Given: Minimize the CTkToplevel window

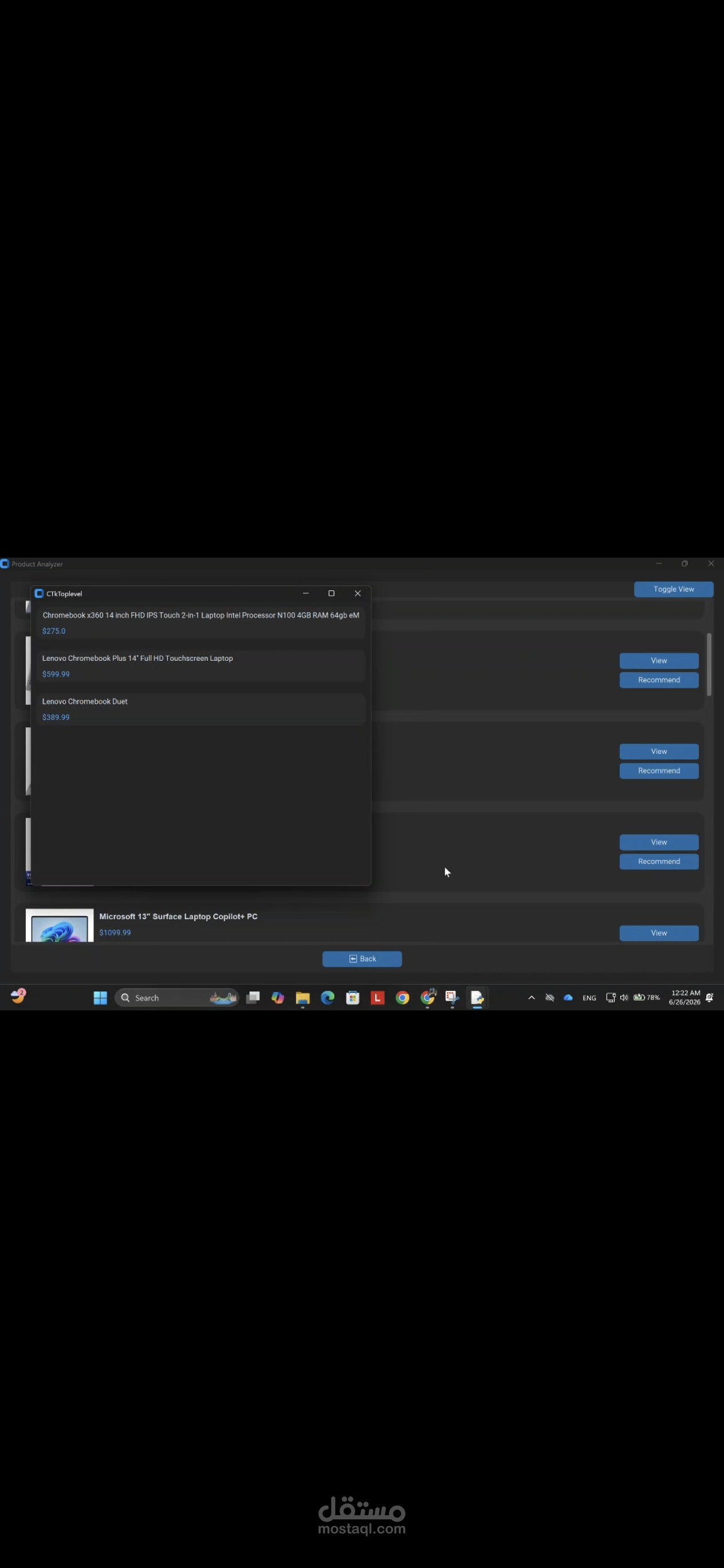Looking at the screenshot, I should pos(306,594).
